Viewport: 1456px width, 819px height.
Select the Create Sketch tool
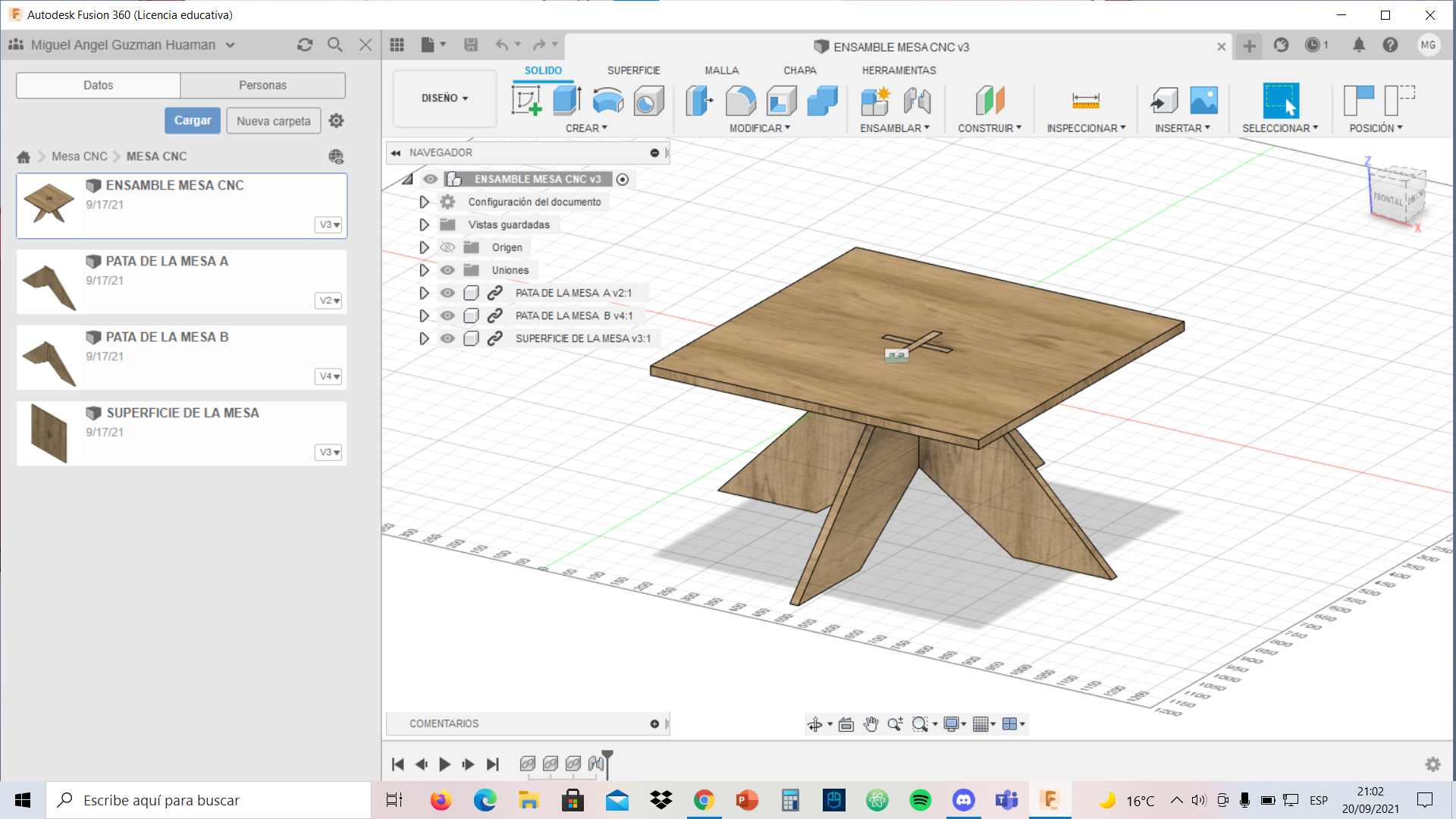click(526, 99)
